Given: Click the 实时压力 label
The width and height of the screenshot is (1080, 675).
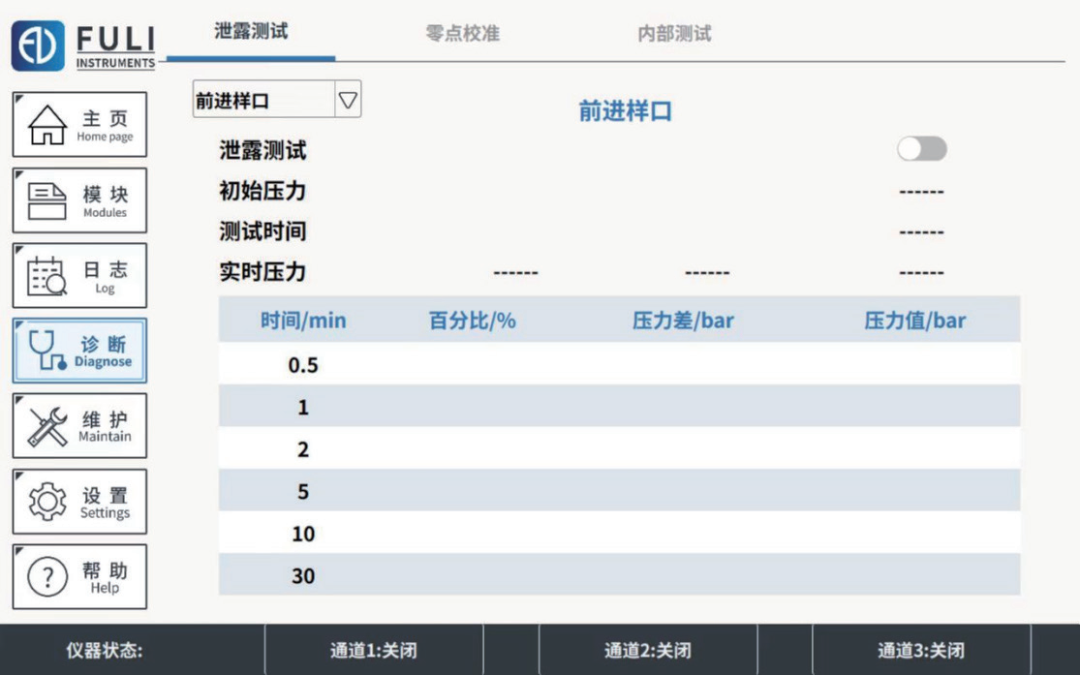Looking at the screenshot, I should (x=262, y=272).
